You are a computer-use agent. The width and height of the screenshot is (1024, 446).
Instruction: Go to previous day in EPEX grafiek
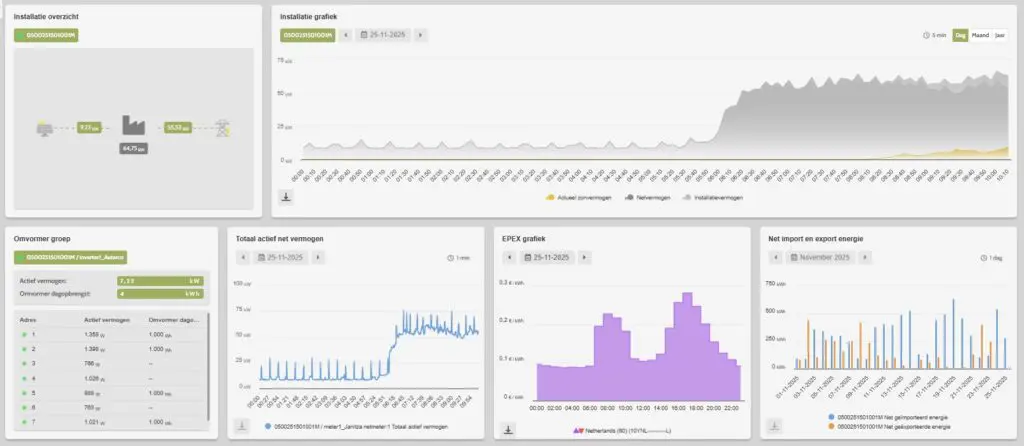click(x=509, y=257)
